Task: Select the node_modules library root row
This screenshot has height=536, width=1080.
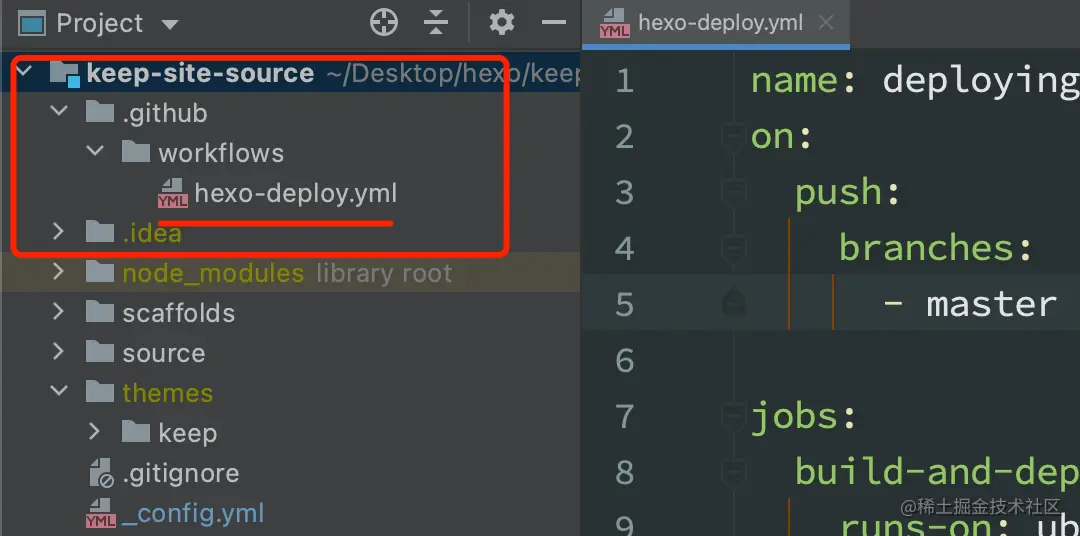Action: [290, 274]
